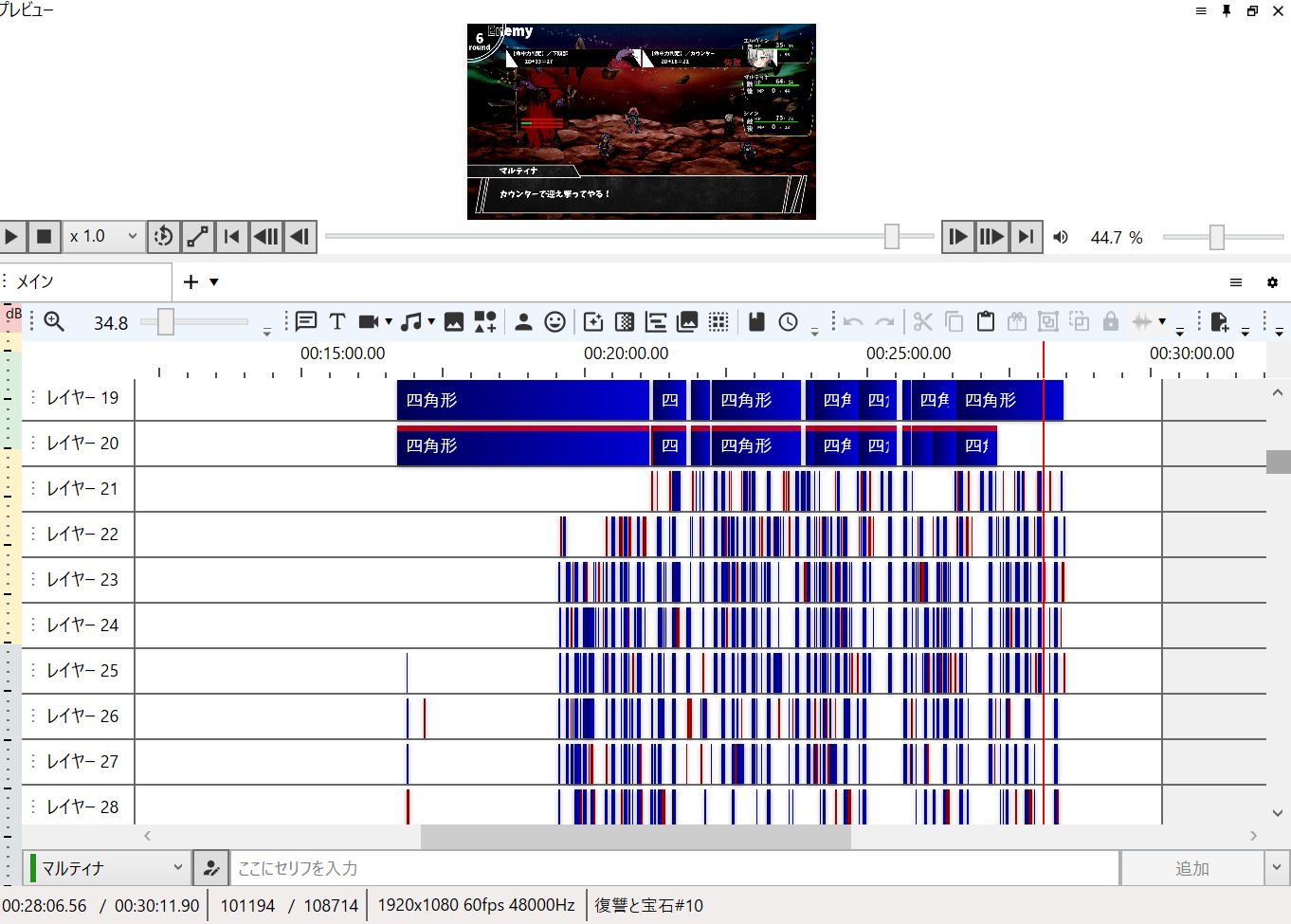Viewport: 1291px width, 924px height.
Task: Add an image item
Action: pos(454,322)
